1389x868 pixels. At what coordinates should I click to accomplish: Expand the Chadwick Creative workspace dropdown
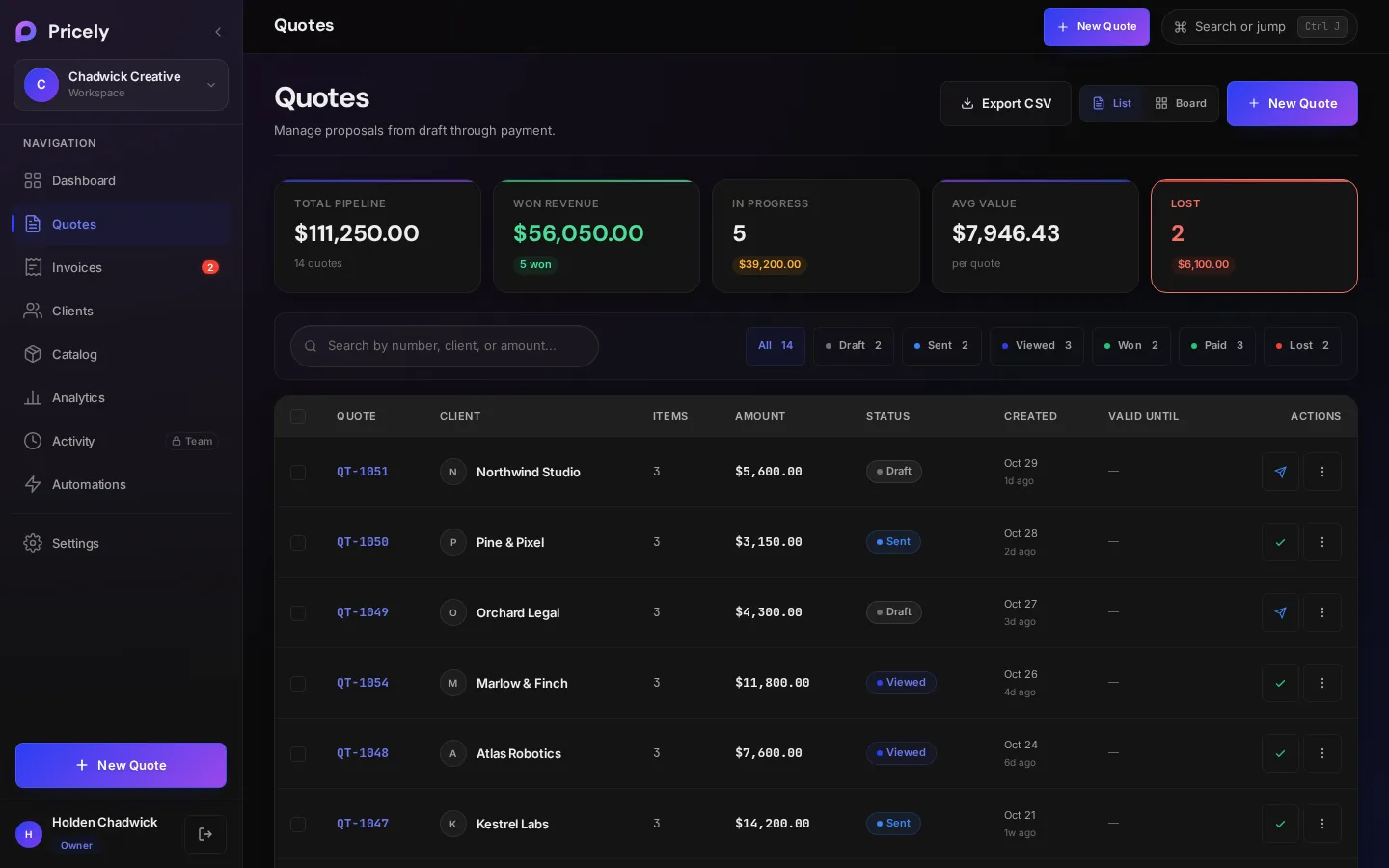tap(121, 85)
